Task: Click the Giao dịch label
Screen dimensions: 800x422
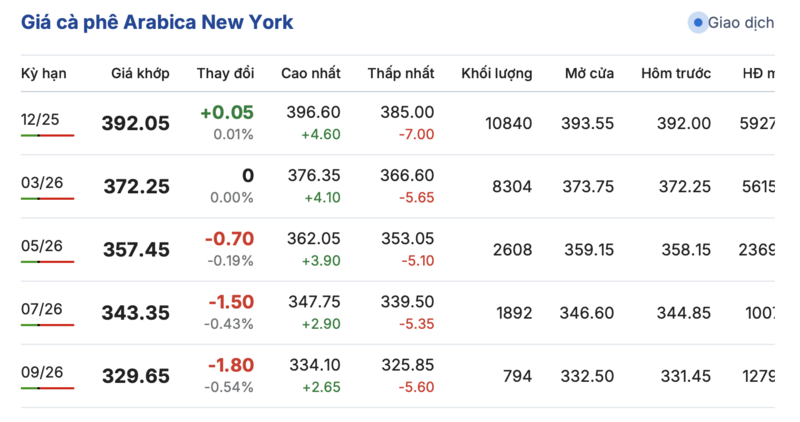Action: coord(740,23)
